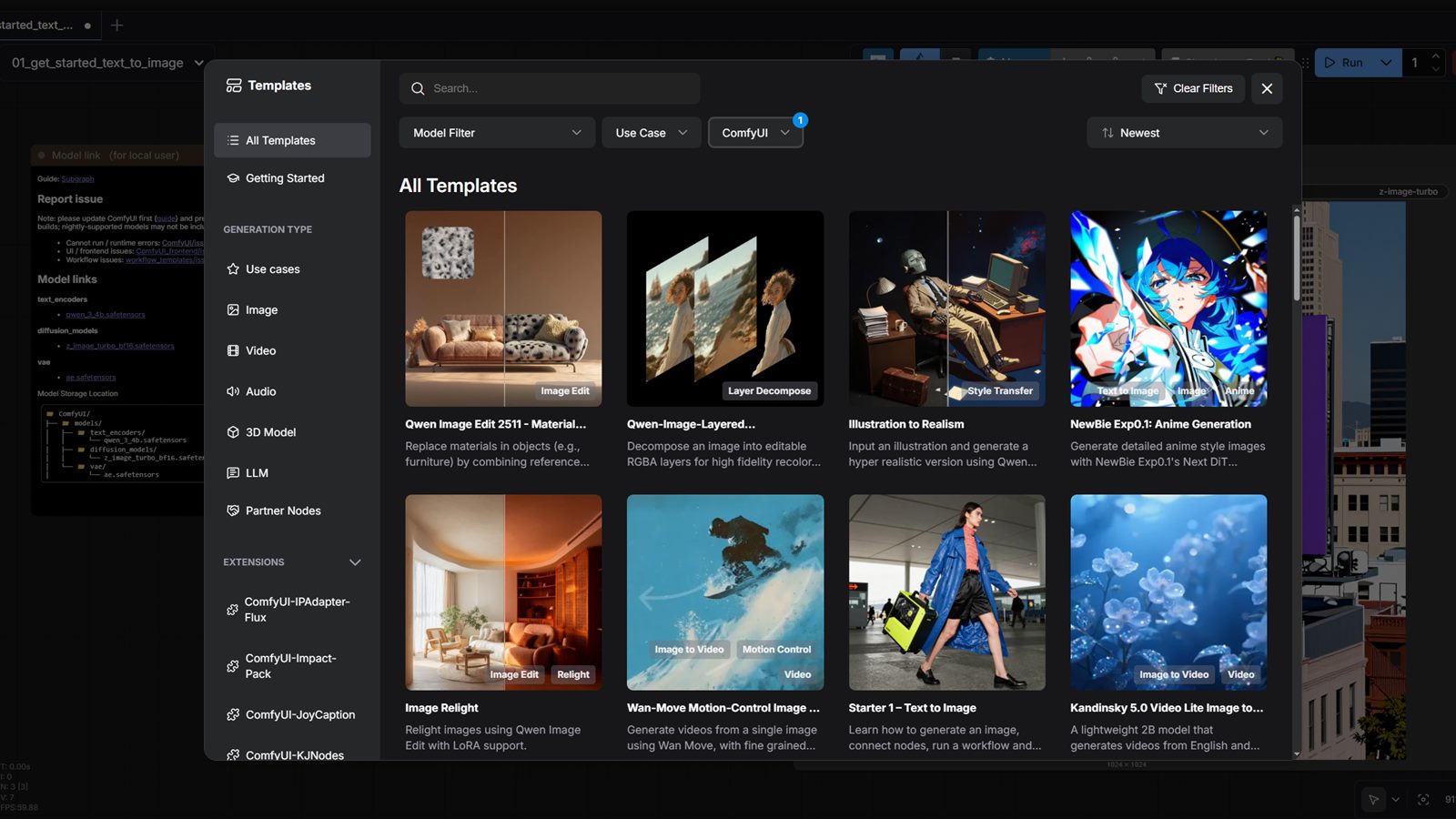Open the Run button's dropdown options
The image size is (1456, 819).
tap(1386, 62)
